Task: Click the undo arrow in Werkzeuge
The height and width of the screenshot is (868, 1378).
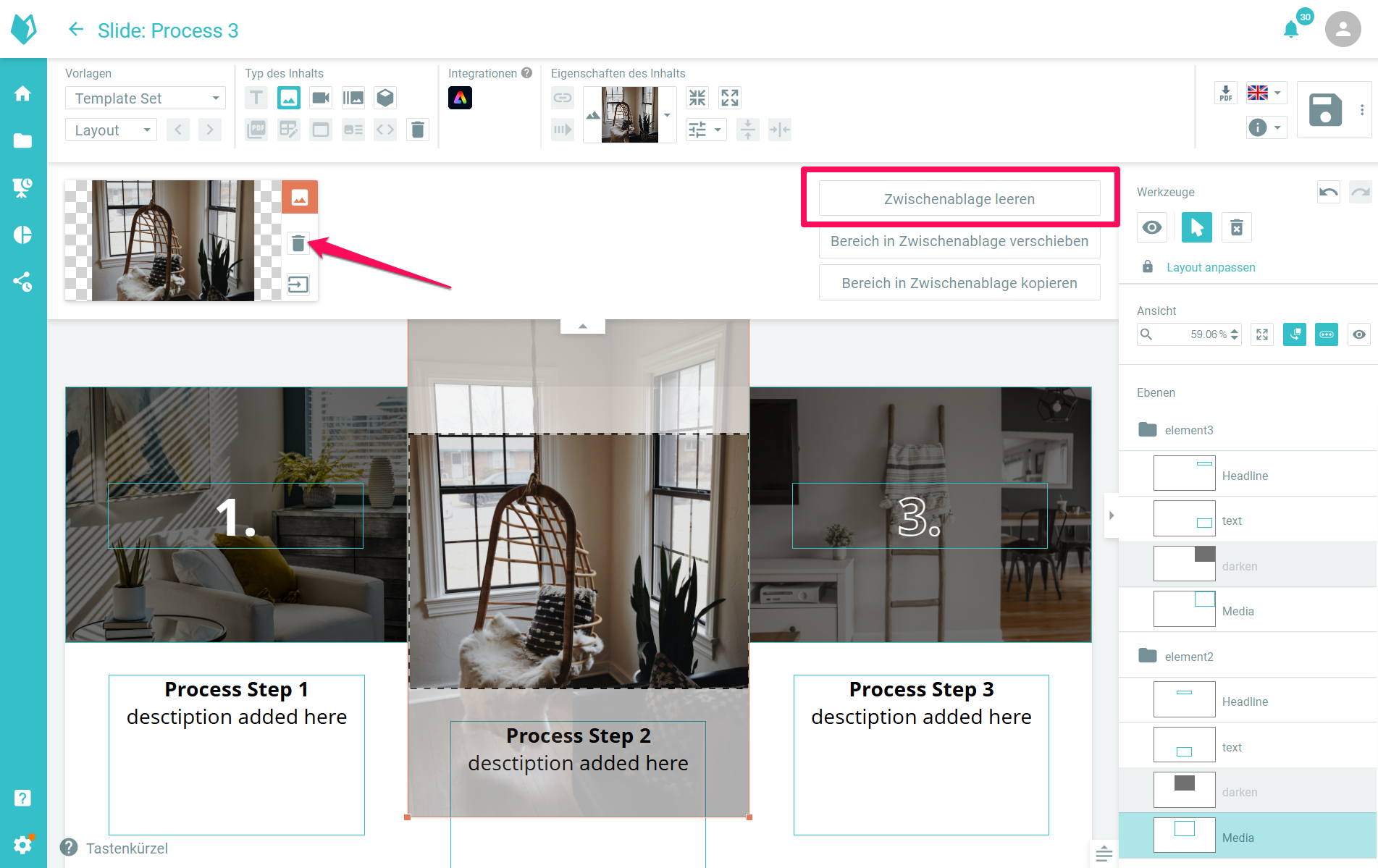Action: click(x=1328, y=192)
